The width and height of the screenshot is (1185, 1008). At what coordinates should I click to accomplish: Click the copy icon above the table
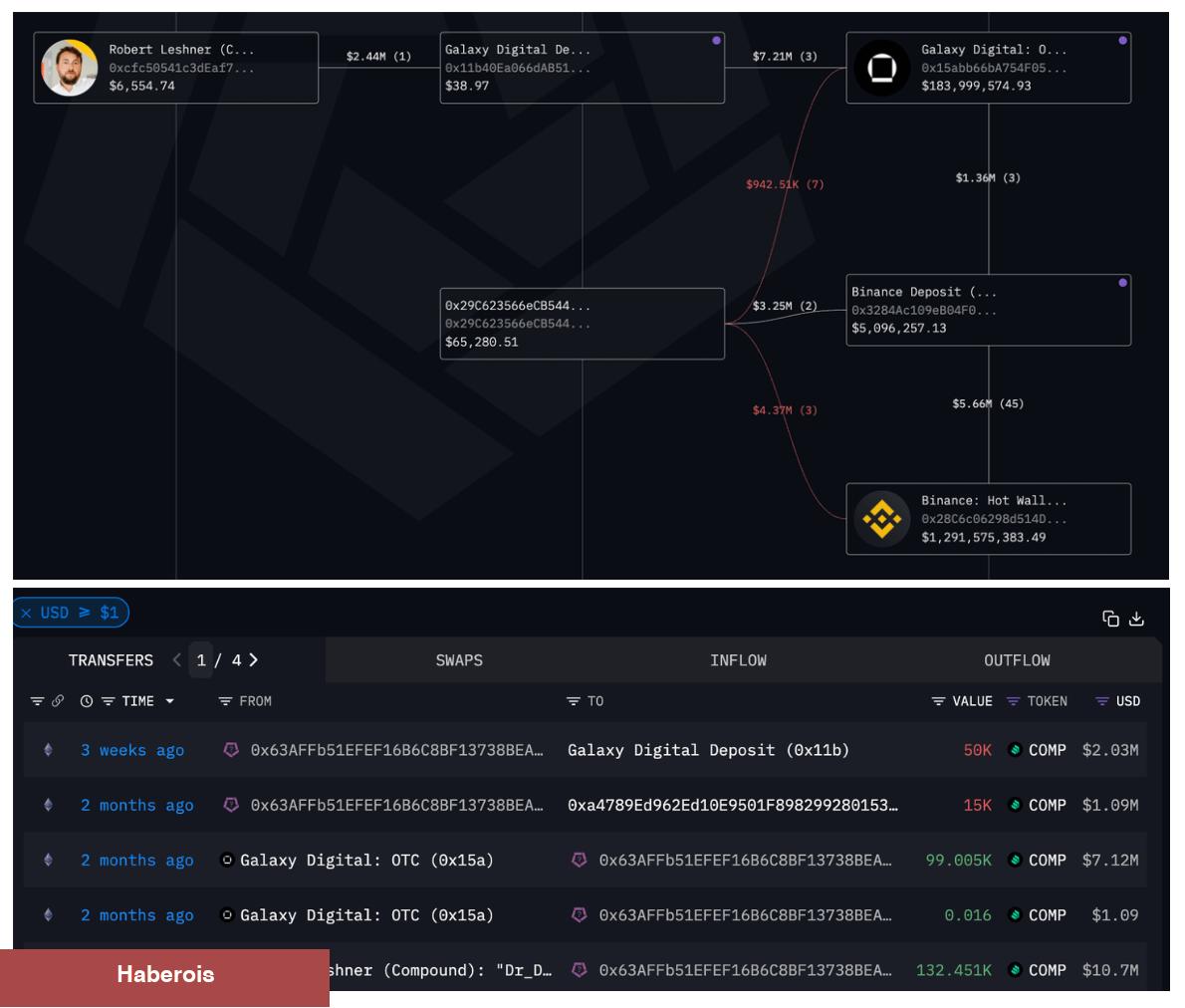click(x=1110, y=619)
